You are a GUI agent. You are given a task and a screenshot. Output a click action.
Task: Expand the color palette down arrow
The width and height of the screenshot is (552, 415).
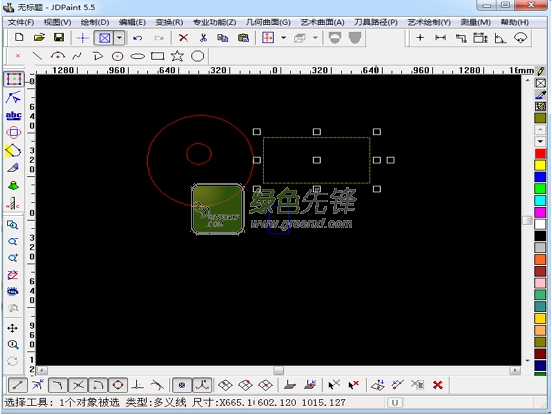[540, 142]
